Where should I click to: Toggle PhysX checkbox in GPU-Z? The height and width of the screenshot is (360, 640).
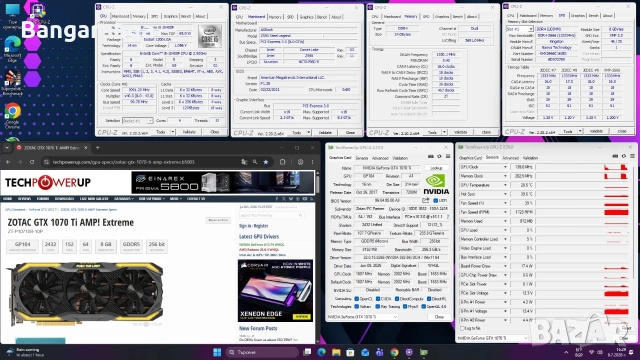tap(404, 307)
